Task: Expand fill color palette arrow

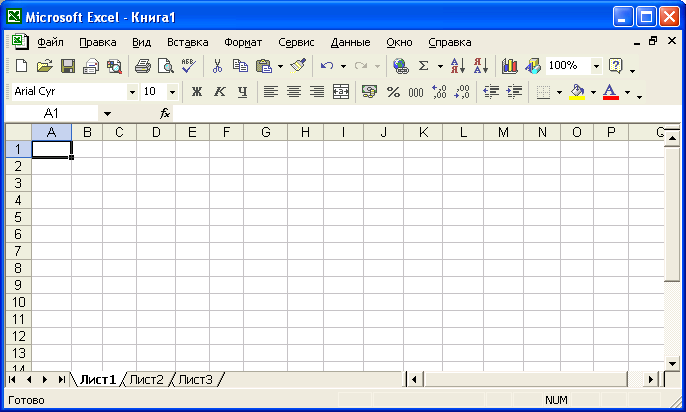Action: point(593,92)
